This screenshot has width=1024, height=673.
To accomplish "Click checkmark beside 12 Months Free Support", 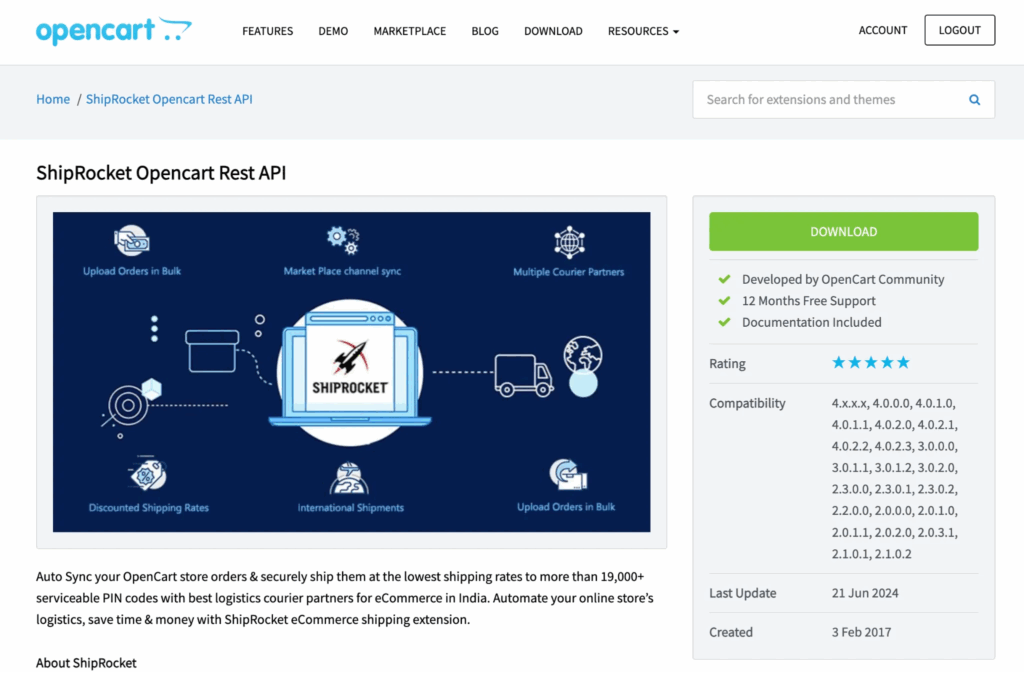I will click(x=724, y=301).
